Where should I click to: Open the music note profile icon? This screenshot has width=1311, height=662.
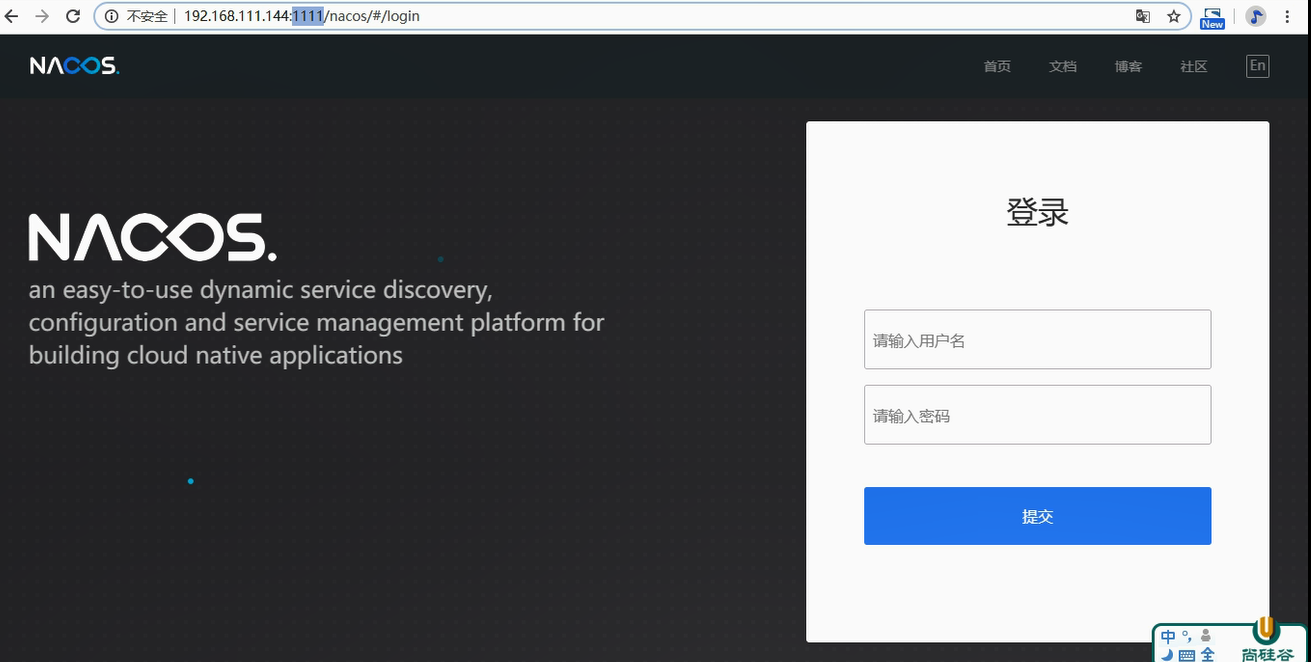[x=1257, y=17]
